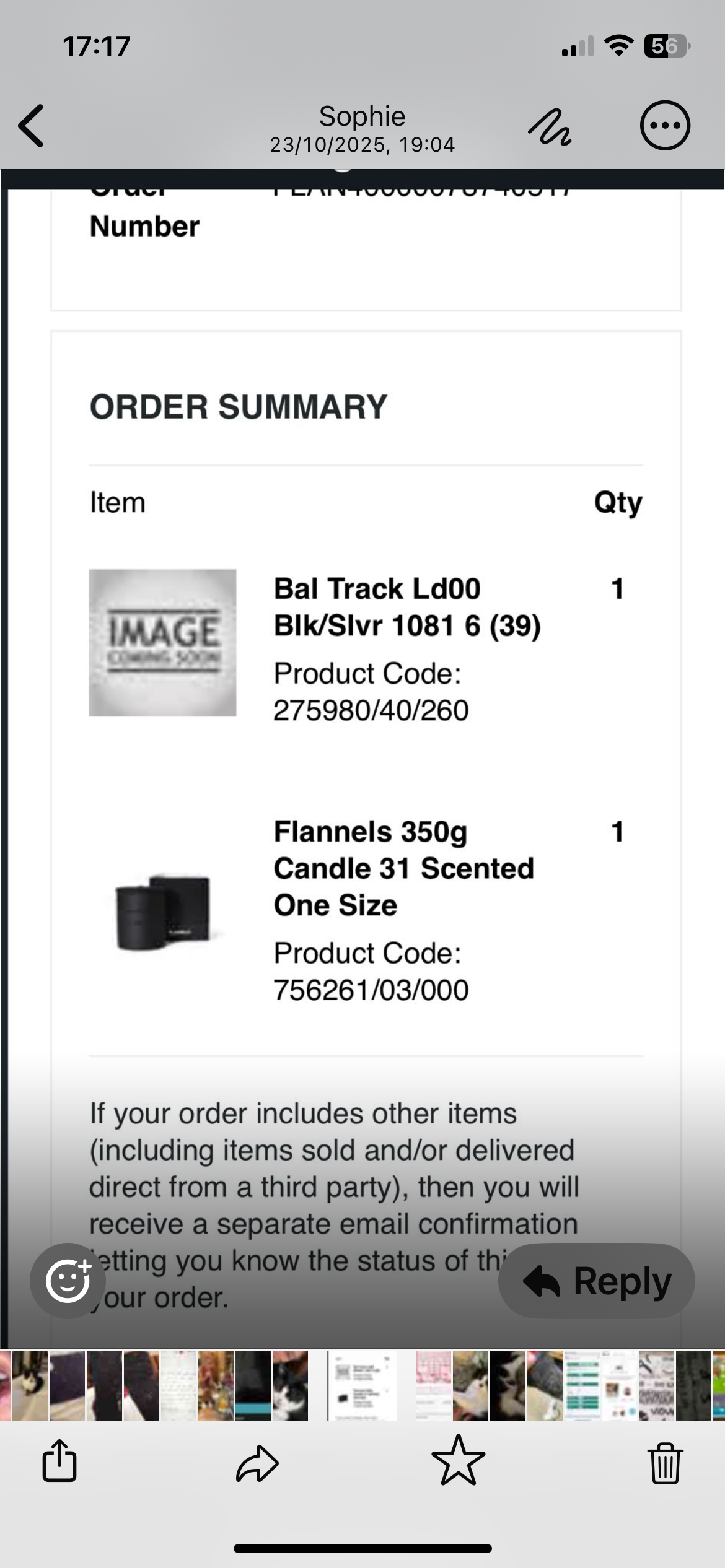Tap the Flannels candle product image
This screenshot has width=725, height=1568.
[x=163, y=911]
